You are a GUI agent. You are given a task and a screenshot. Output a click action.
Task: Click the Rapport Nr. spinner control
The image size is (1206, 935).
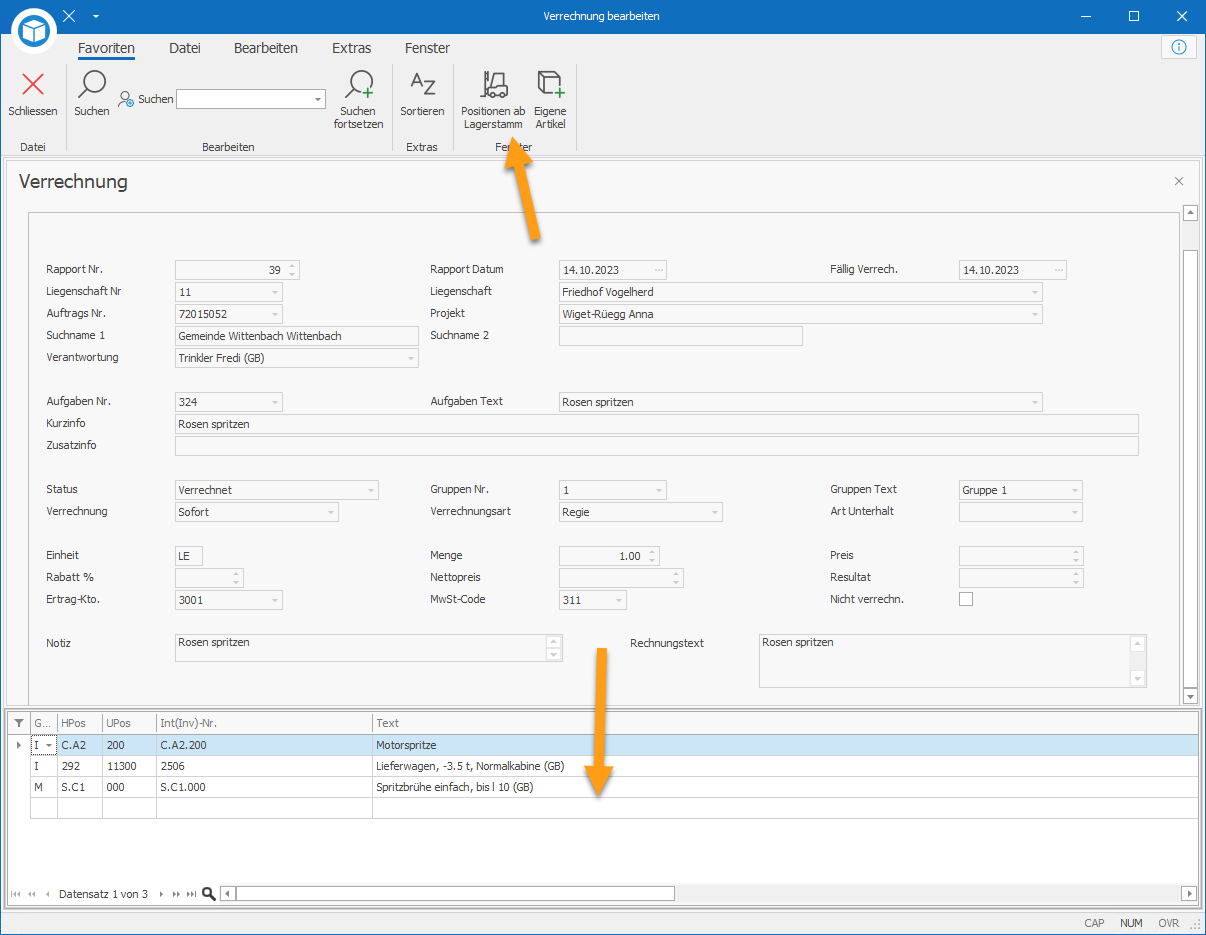(x=292, y=270)
